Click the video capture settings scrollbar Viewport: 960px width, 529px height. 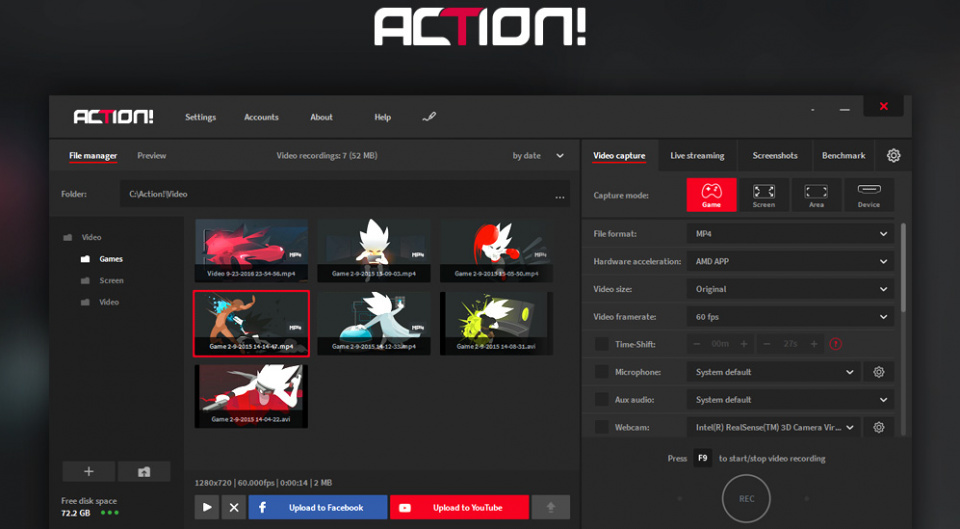point(903,269)
